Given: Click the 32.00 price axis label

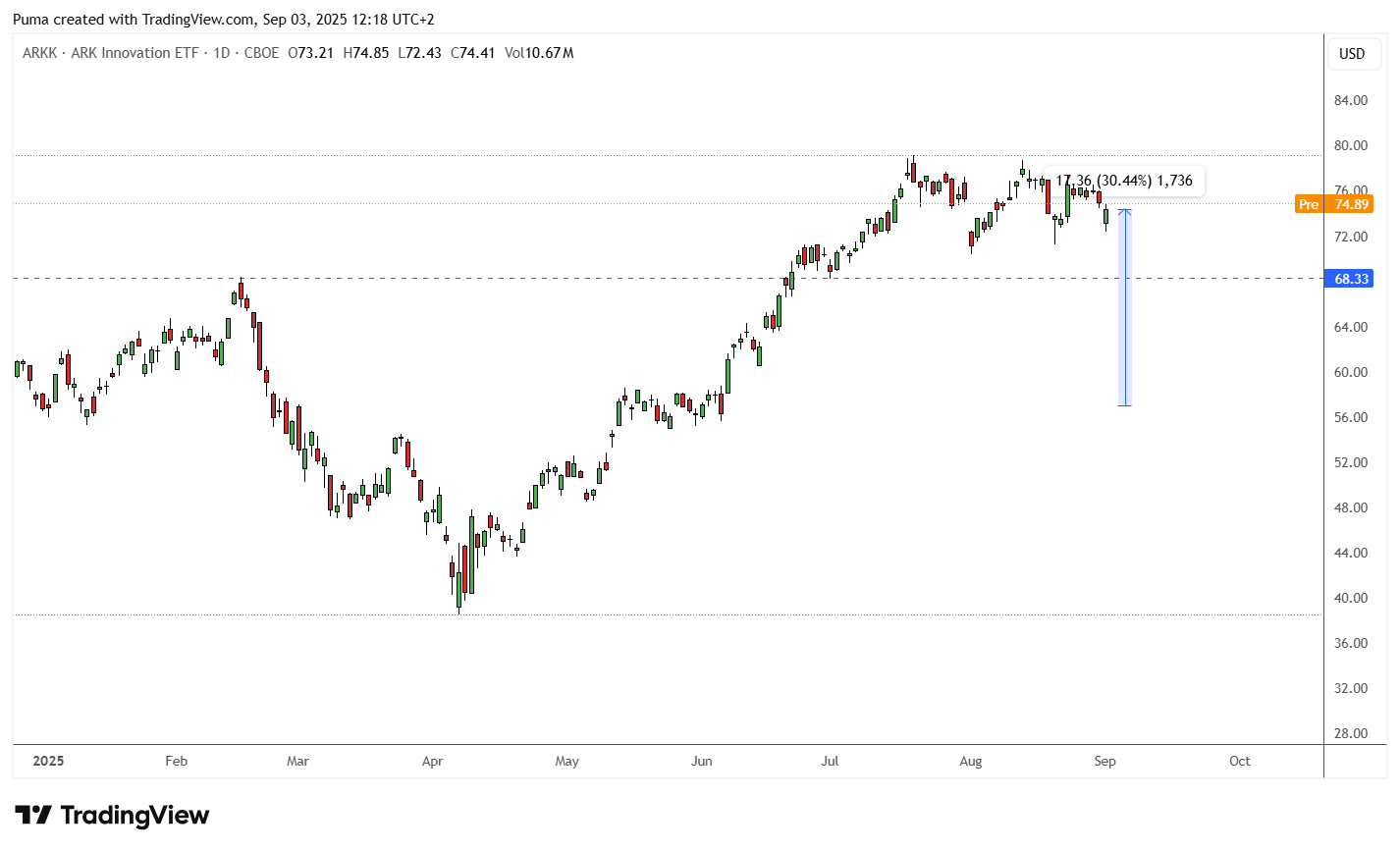Looking at the screenshot, I should pos(1351,688).
